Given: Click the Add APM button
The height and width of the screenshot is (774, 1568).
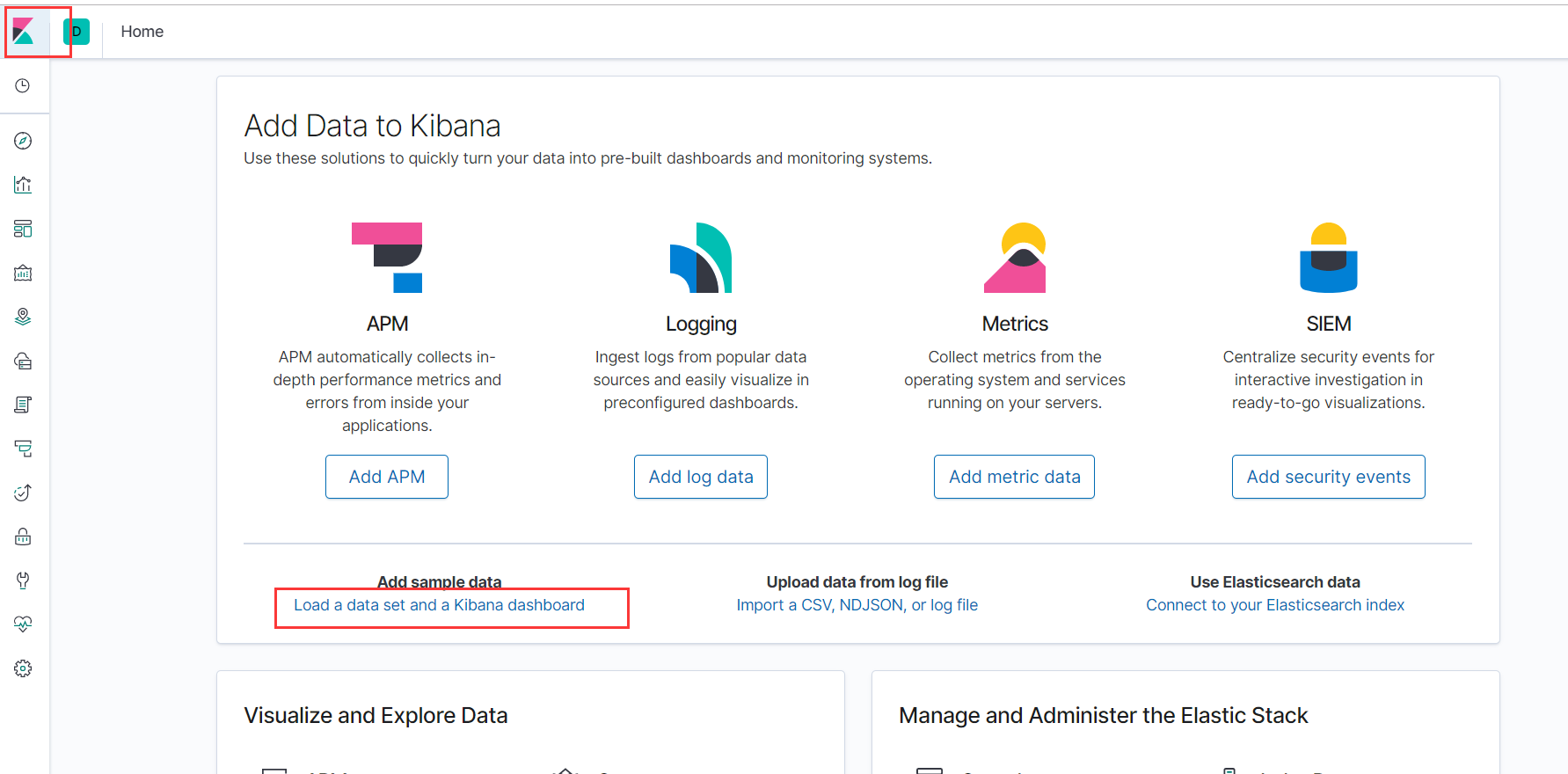Looking at the screenshot, I should (x=387, y=477).
